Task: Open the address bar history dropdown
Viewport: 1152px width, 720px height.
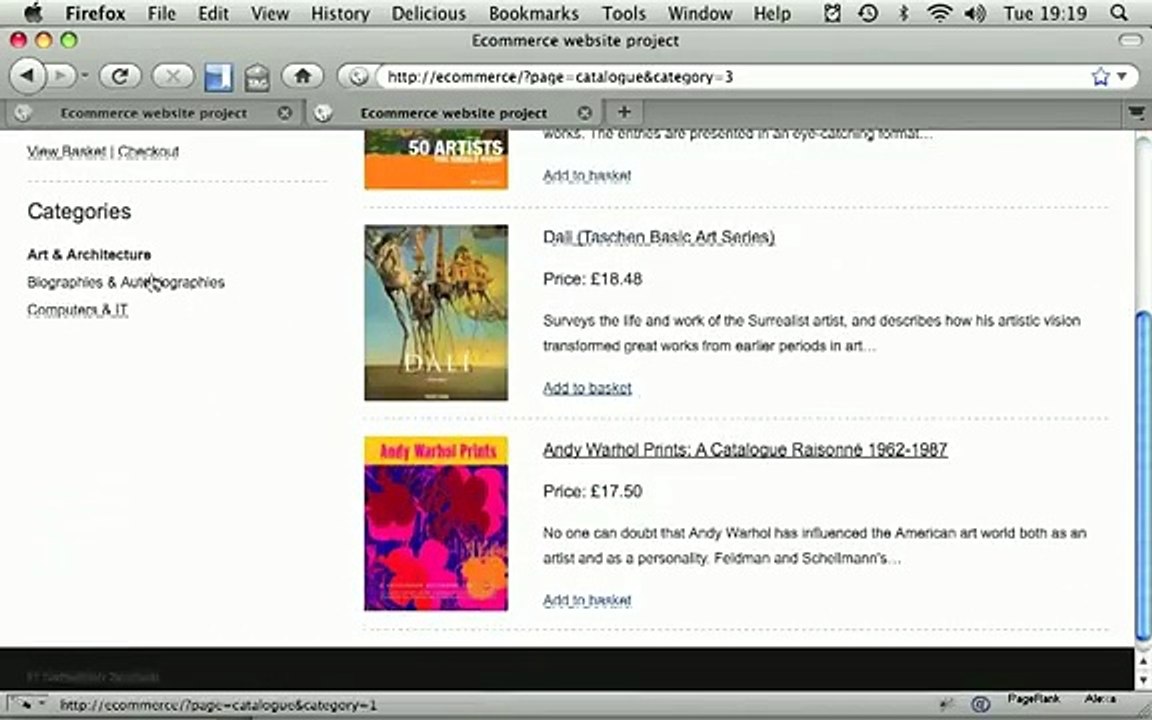Action: (x=1122, y=76)
